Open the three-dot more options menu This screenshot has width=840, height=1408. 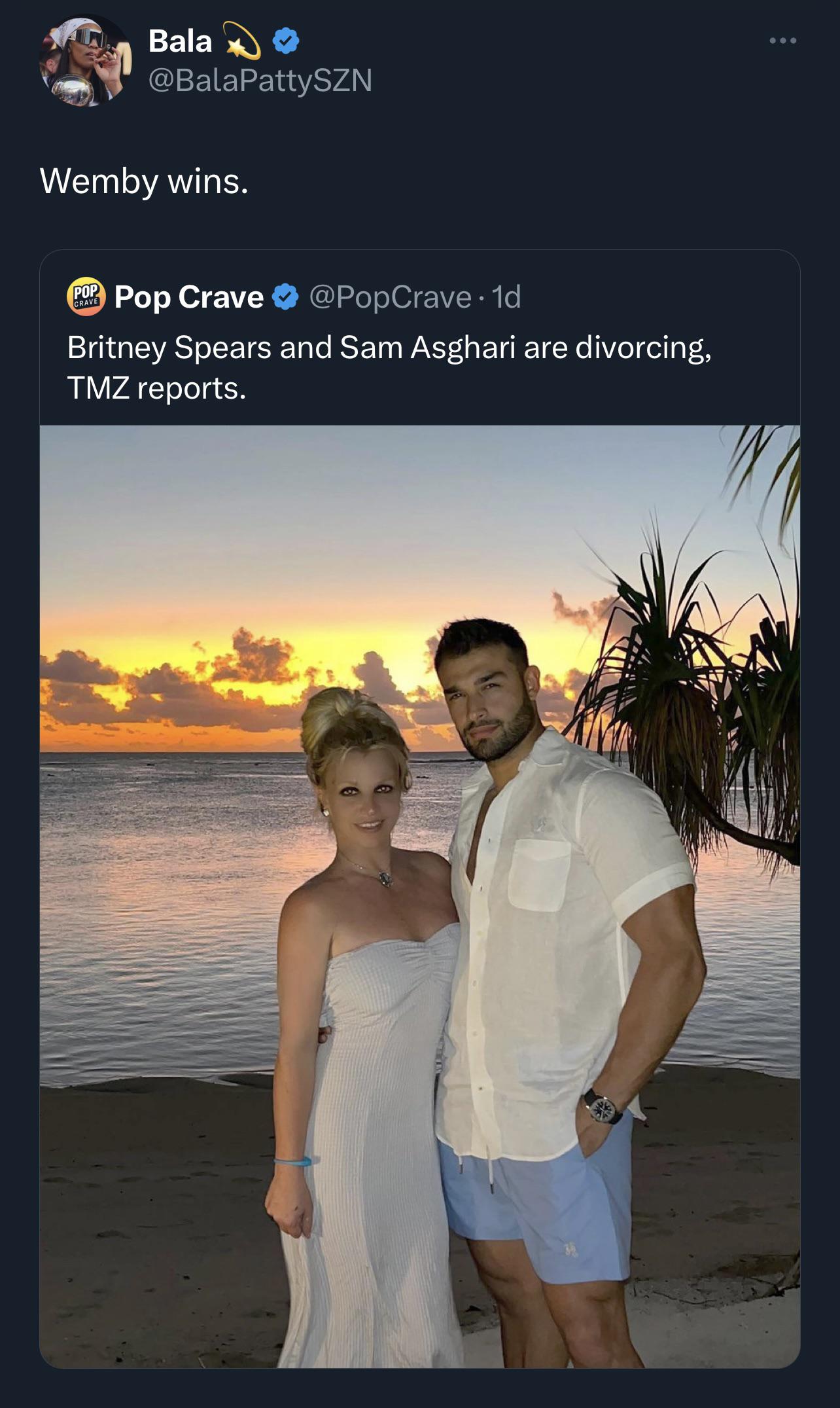click(782, 41)
